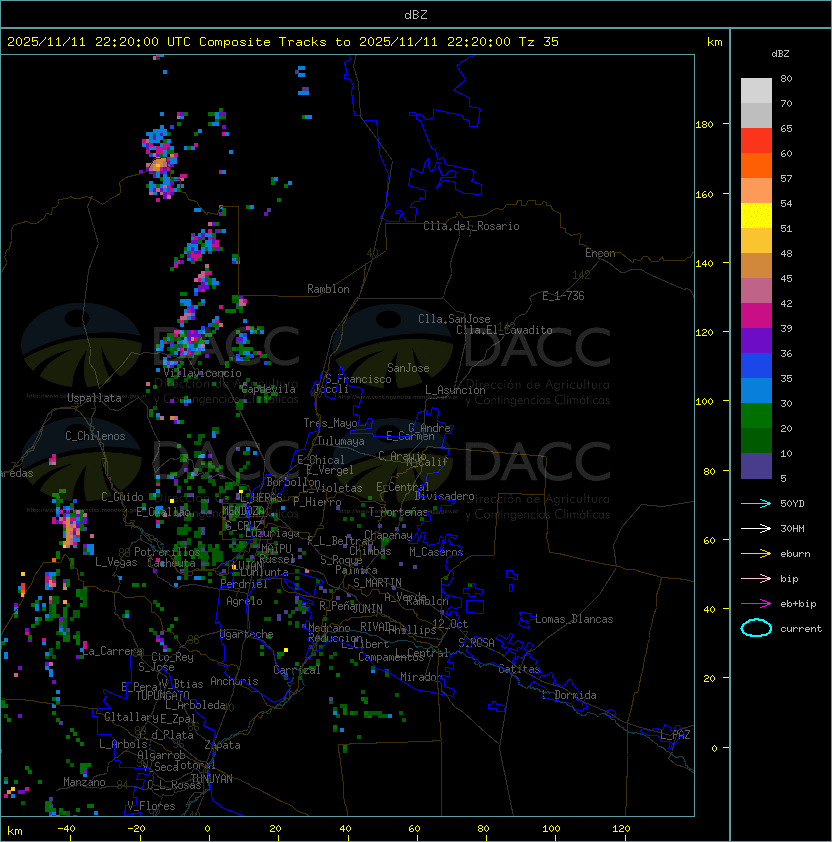This screenshot has width=832, height=842.
Task: Click the 'Divisadero' map label
Action: click(x=444, y=496)
